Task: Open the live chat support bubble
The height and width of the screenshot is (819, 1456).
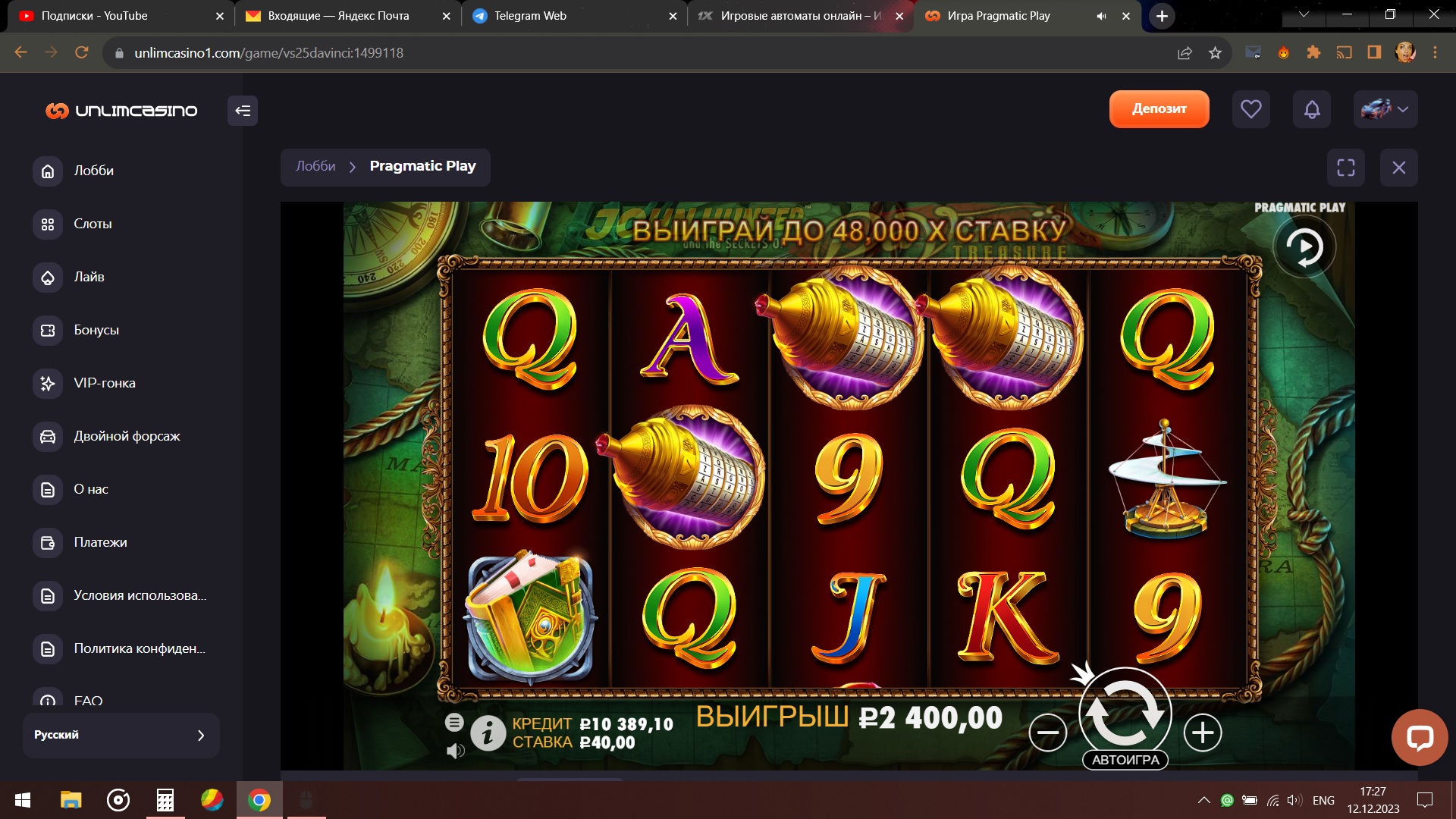Action: (x=1420, y=737)
